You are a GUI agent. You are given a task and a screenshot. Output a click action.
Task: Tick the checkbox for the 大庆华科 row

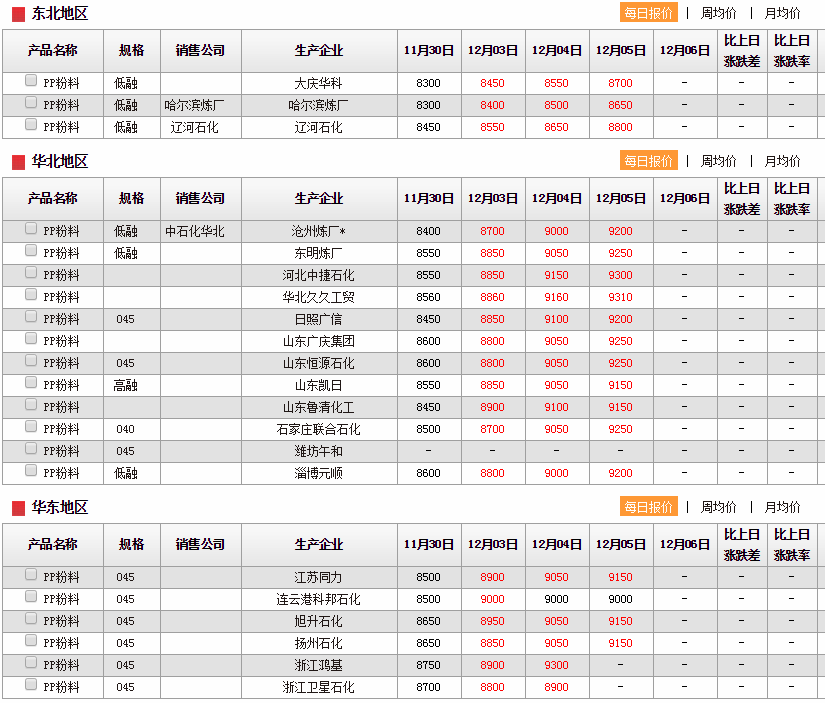point(31,81)
